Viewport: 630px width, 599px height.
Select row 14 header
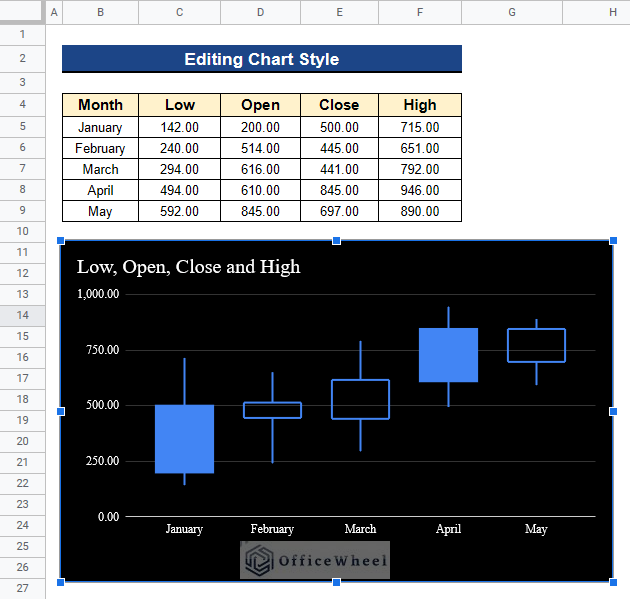pyautogui.click(x=22, y=315)
